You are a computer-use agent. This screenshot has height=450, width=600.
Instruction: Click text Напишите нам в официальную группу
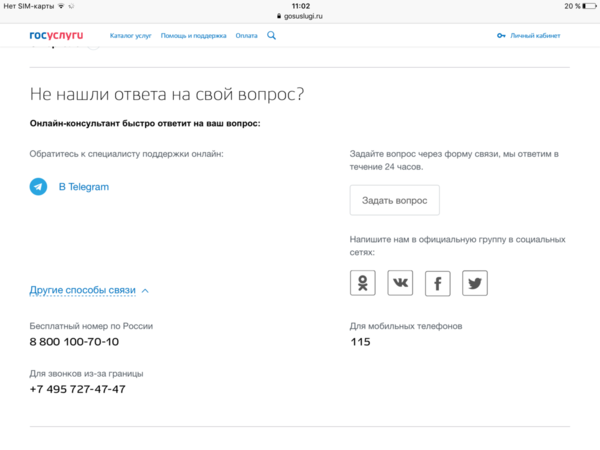pos(457,246)
